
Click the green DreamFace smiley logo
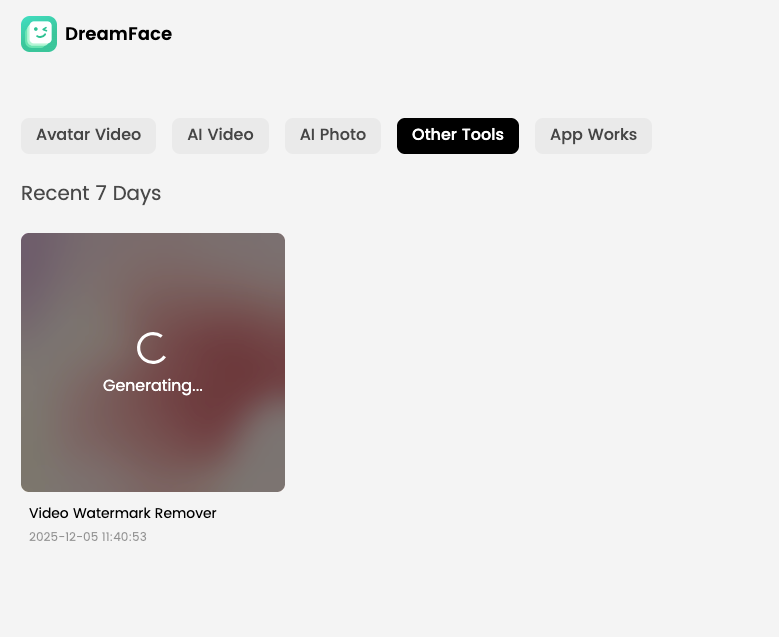point(39,34)
